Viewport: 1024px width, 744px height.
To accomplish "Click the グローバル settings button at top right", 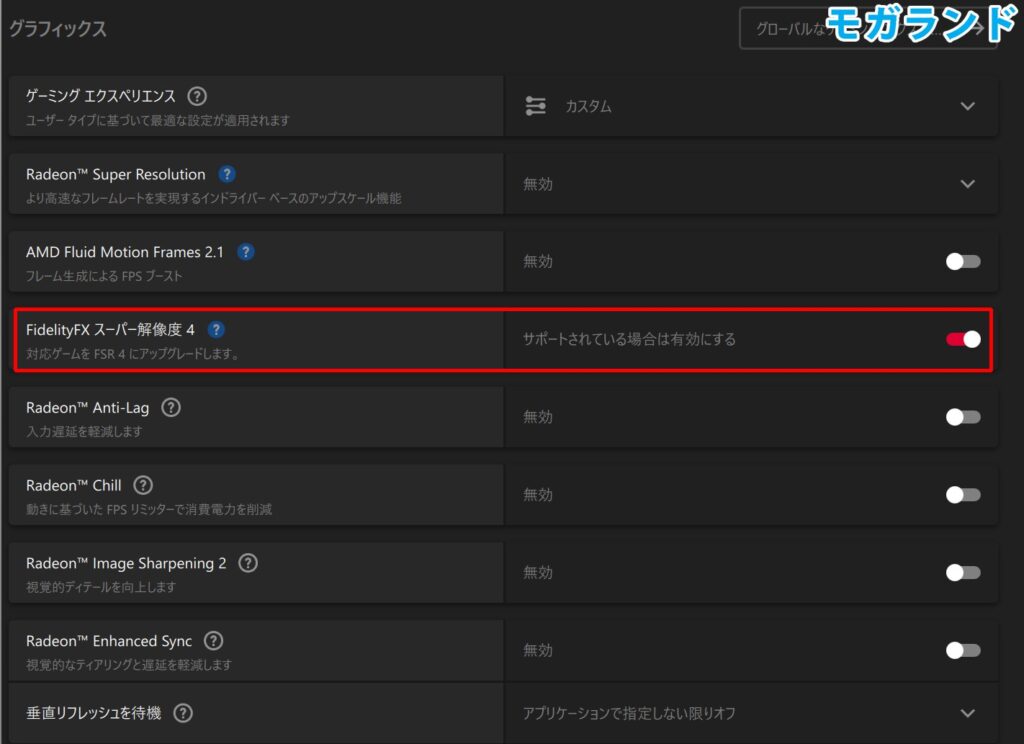I will pos(868,28).
